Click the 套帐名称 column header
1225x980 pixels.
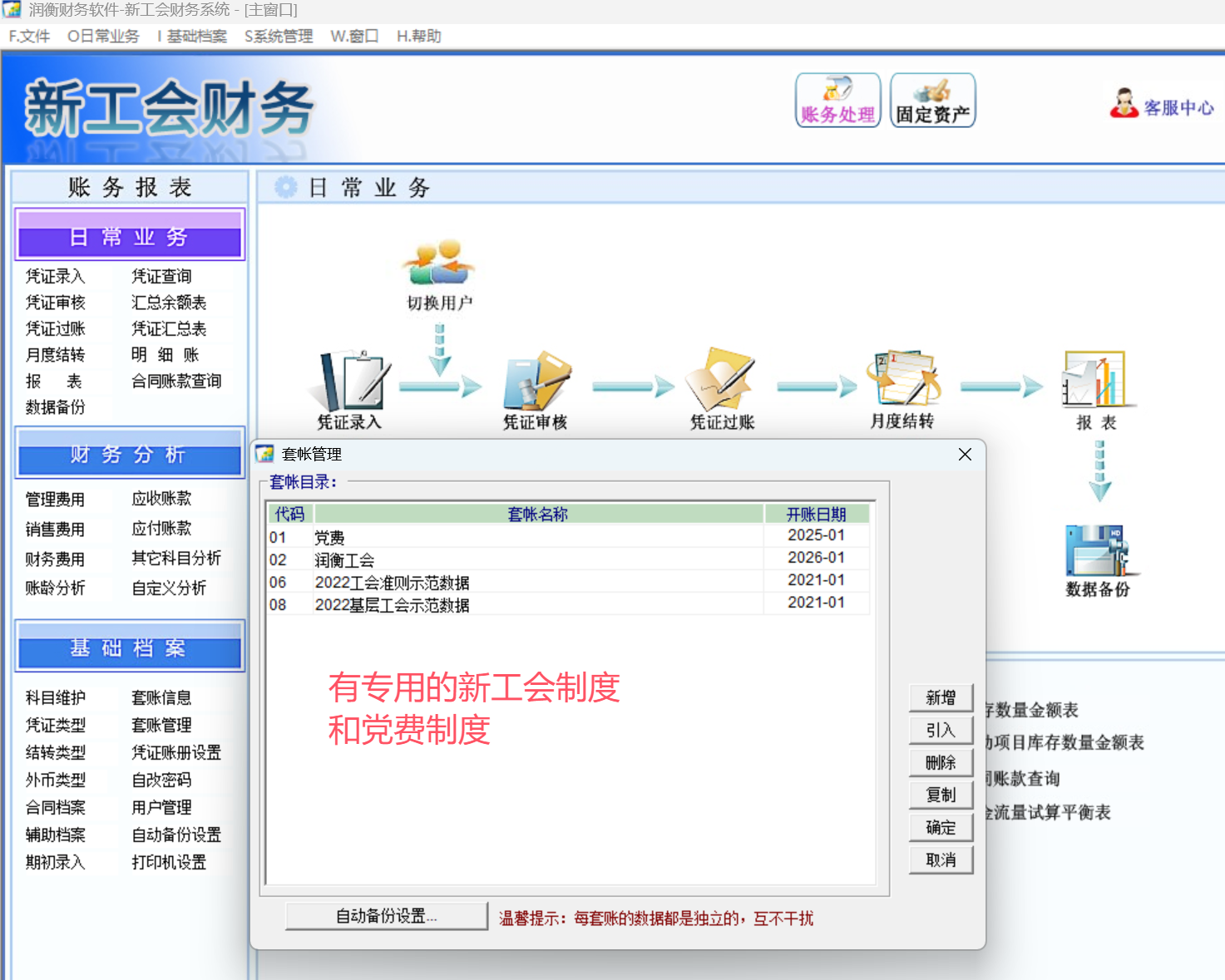pos(538,515)
